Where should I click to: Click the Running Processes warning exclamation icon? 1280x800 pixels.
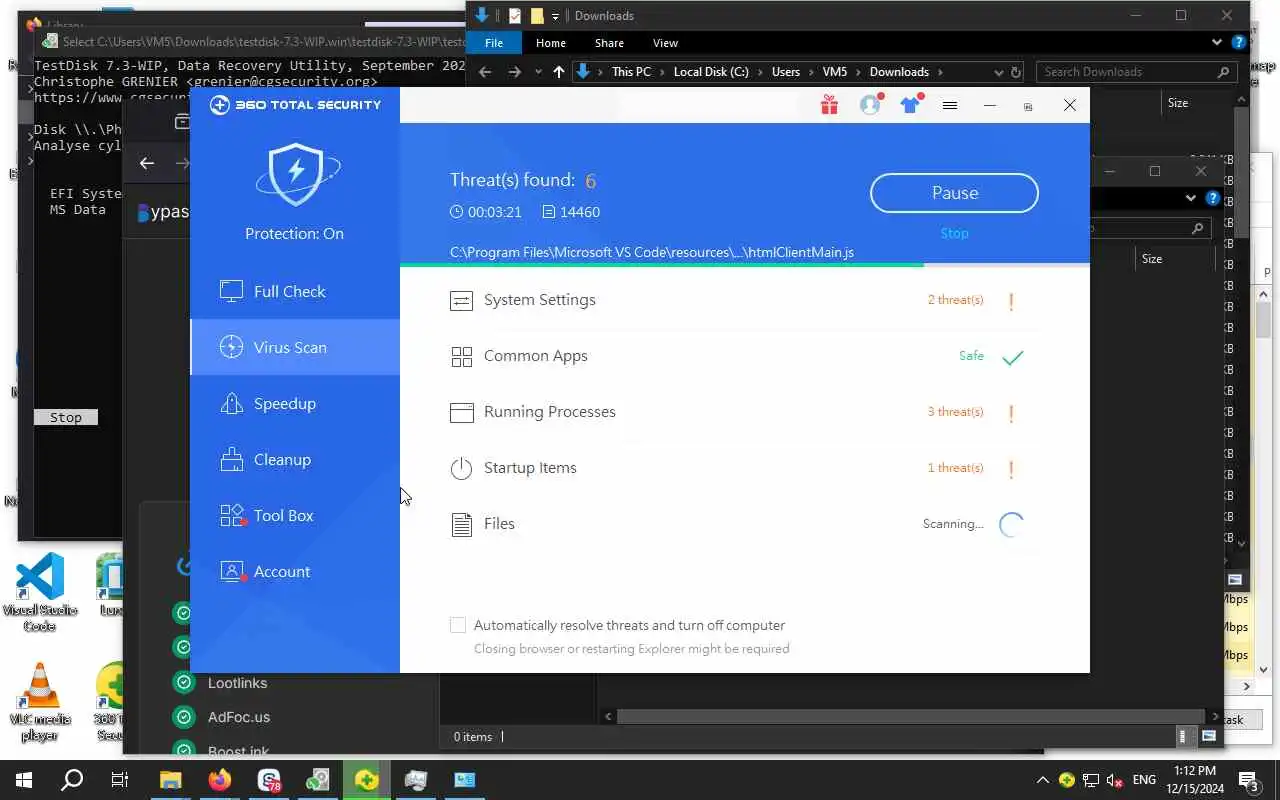(x=1011, y=412)
